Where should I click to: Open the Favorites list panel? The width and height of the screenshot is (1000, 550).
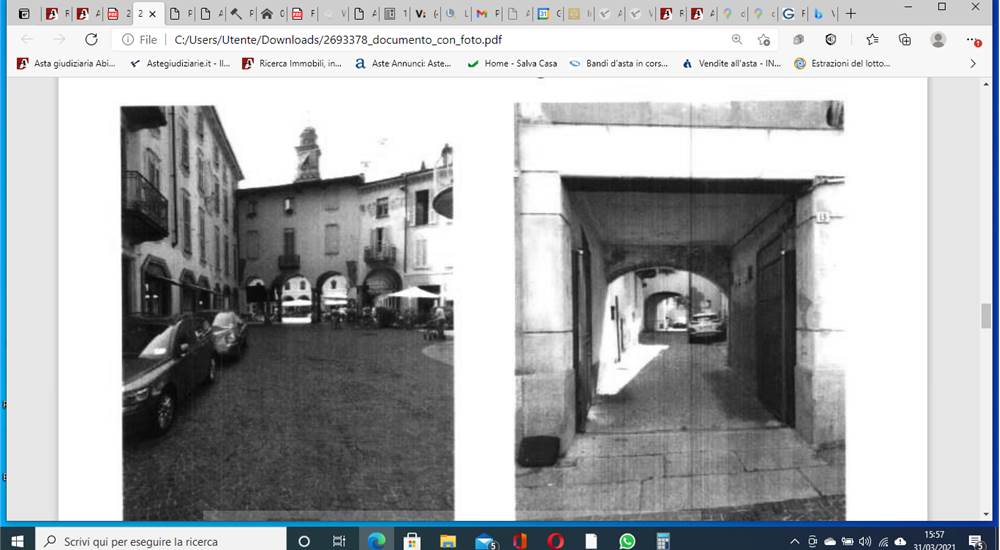pos(872,40)
